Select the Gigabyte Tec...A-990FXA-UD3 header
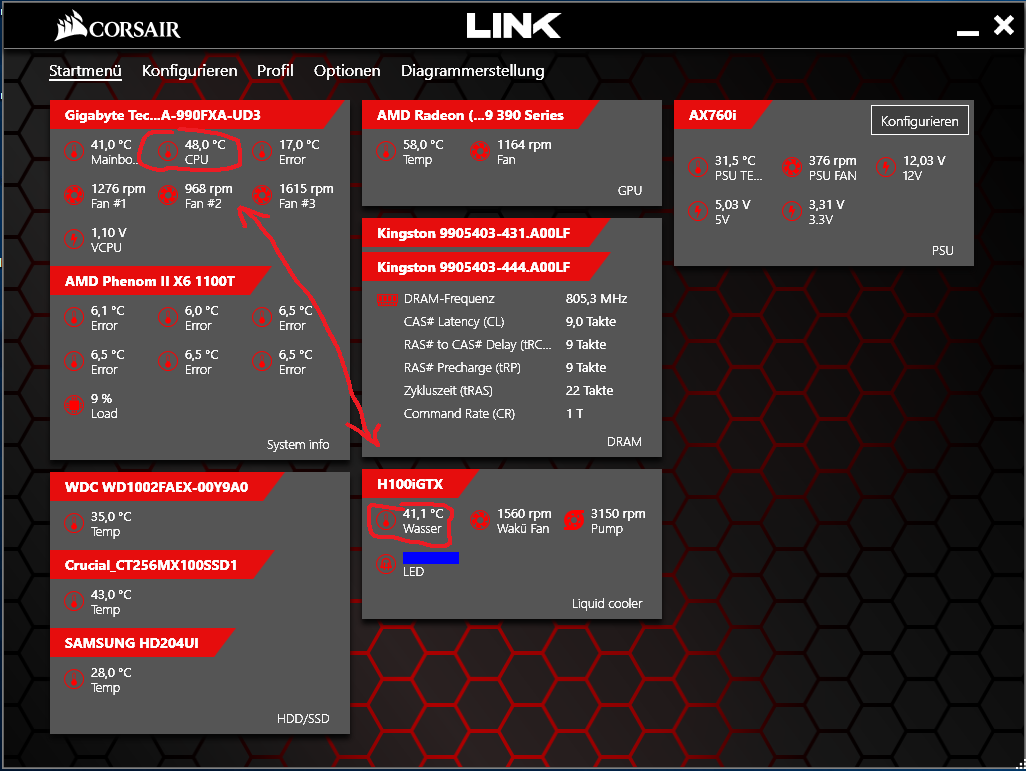Screen dimensions: 1026x771 point(196,115)
